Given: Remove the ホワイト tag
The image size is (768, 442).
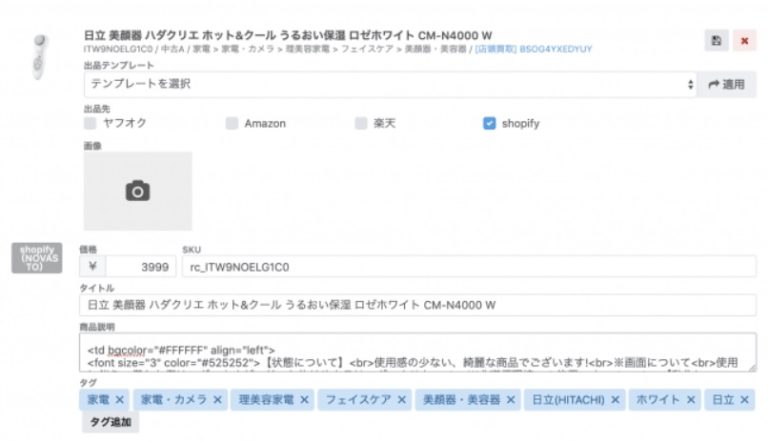Looking at the screenshot, I should pyautogui.click(x=690, y=400).
